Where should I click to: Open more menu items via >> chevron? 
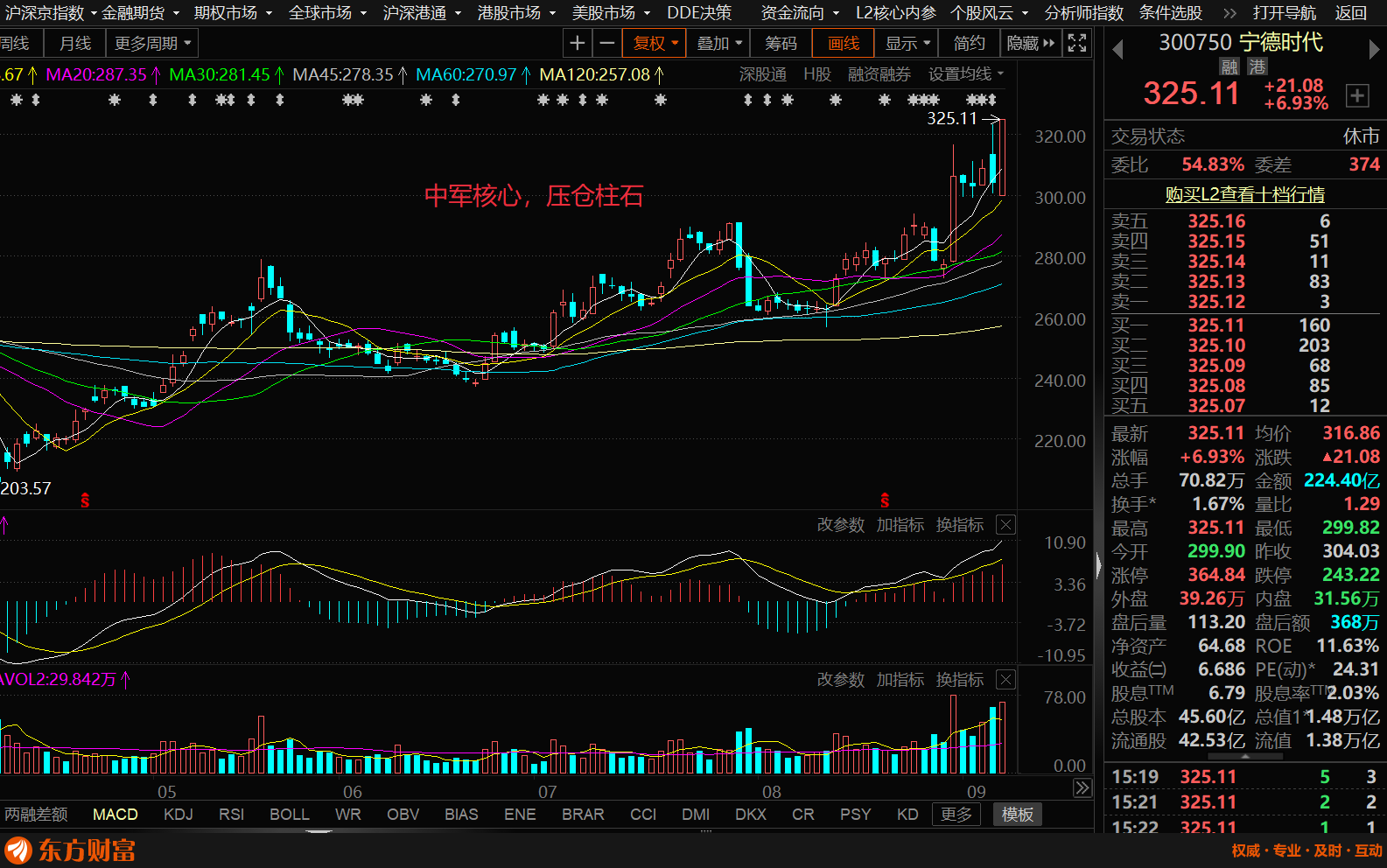(x=1229, y=13)
